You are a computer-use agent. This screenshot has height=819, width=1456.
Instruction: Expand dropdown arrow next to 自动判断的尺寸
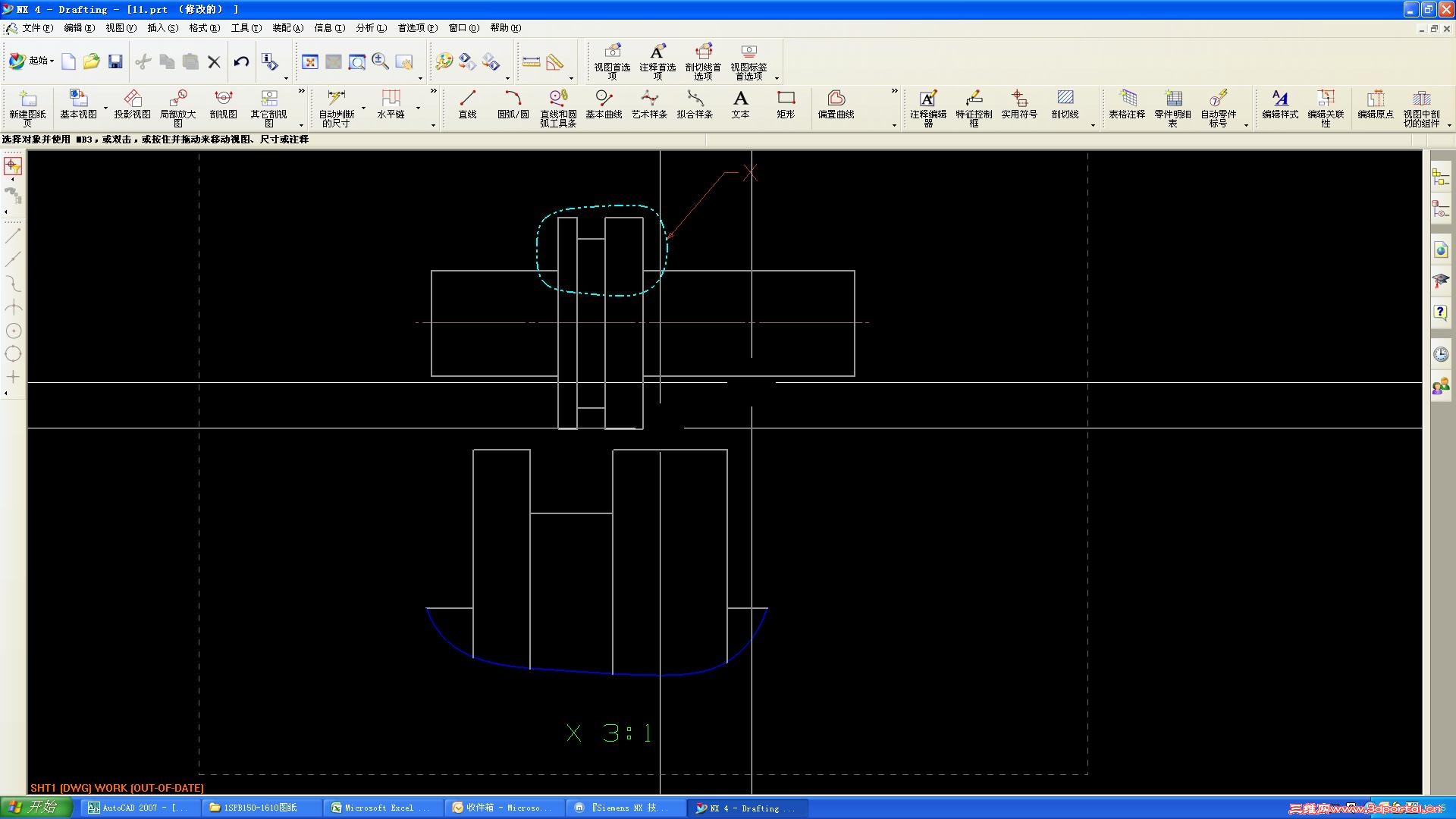tap(363, 108)
